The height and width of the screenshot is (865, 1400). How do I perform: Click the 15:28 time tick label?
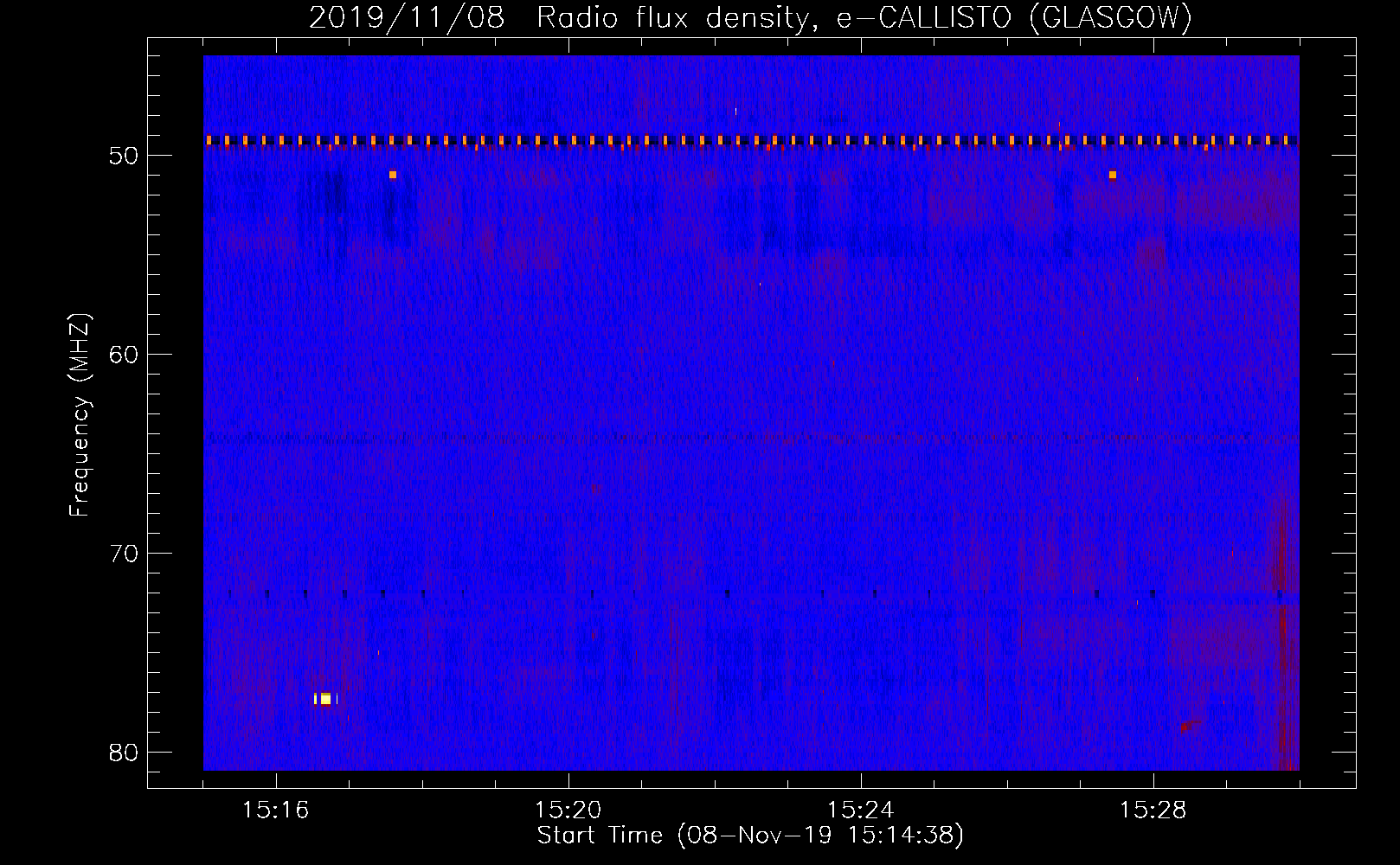coord(1153,811)
